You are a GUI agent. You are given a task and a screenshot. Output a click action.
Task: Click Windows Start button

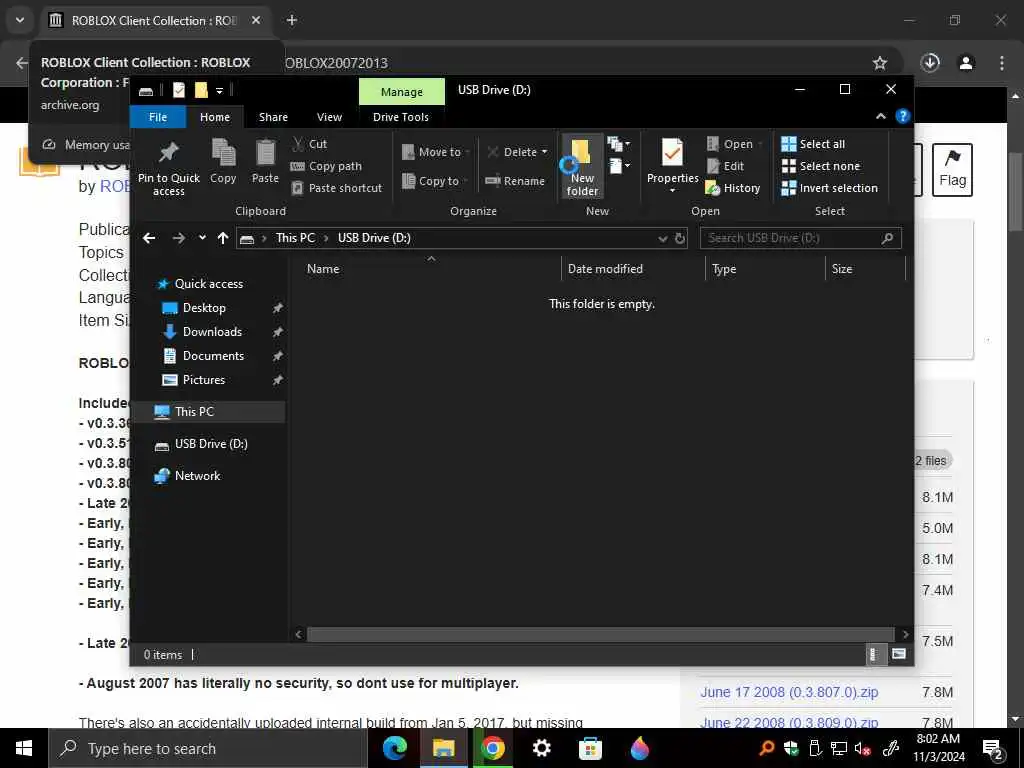[24, 748]
